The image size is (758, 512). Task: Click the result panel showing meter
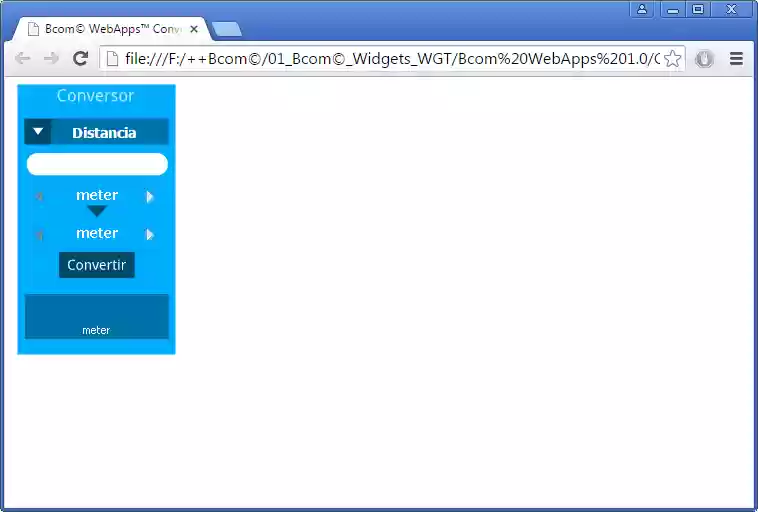(97, 317)
